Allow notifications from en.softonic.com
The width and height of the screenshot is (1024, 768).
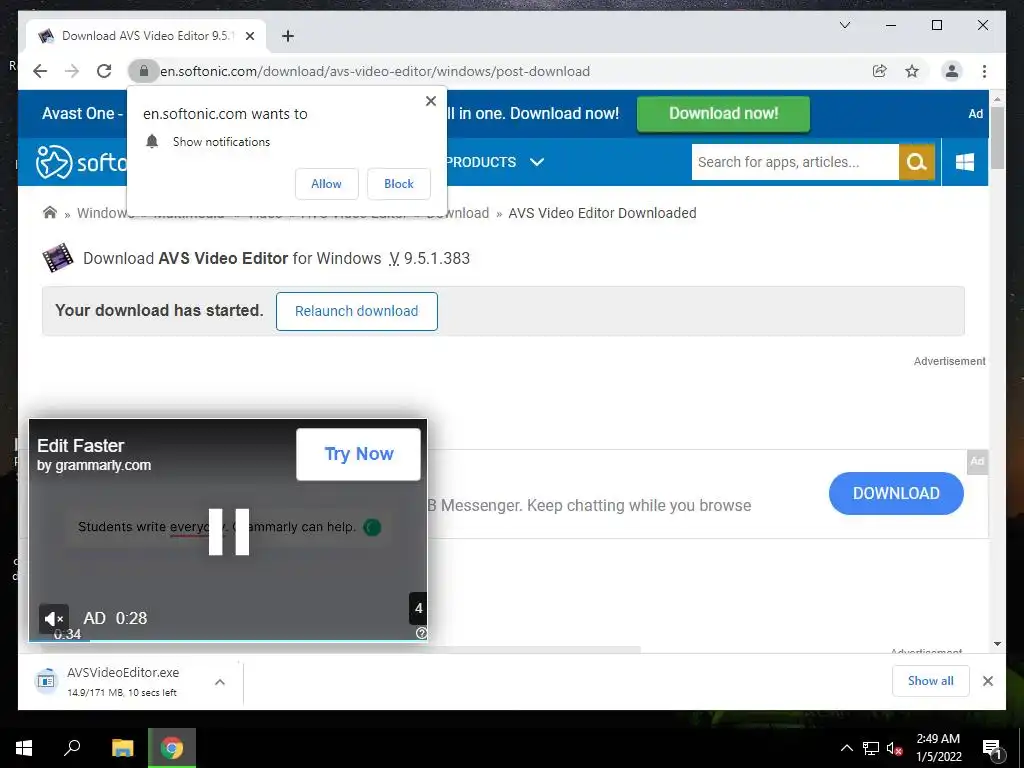[327, 184]
